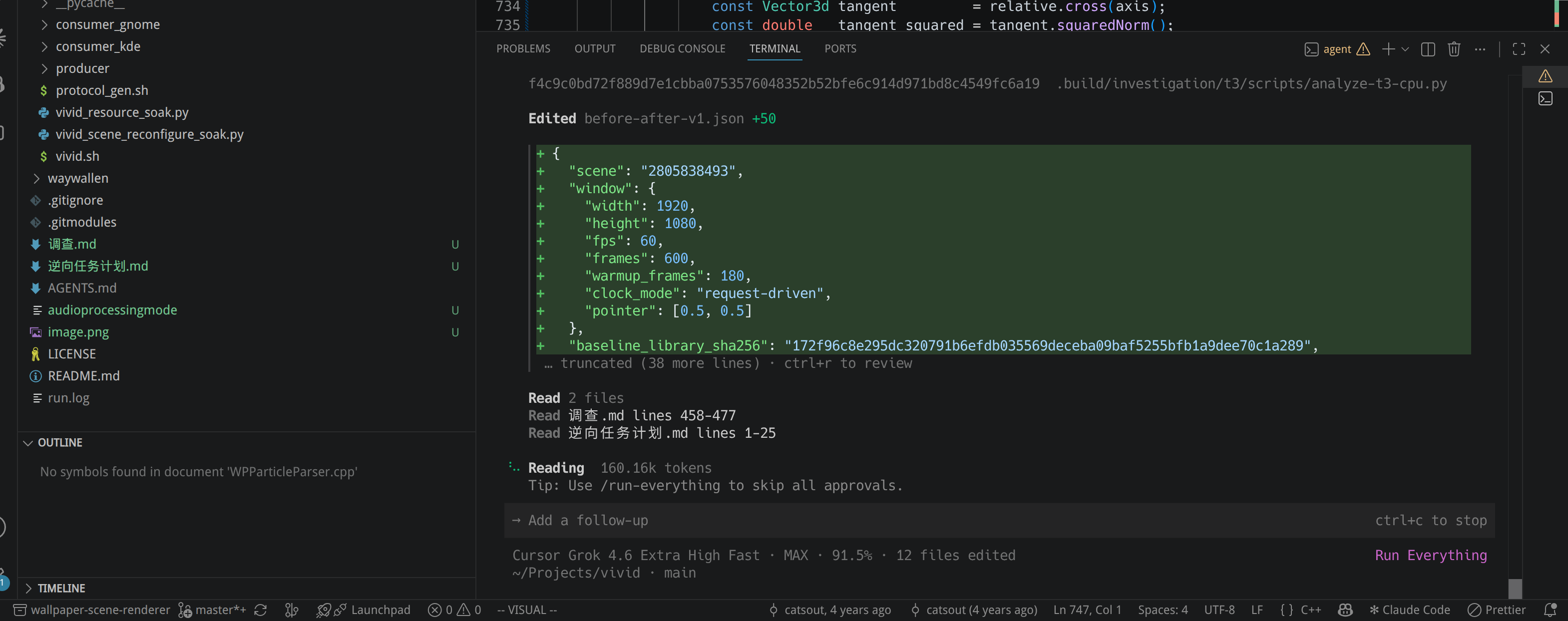The image size is (1568, 621).
Task: Open the .gitmodules file
Action: (x=82, y=222)
